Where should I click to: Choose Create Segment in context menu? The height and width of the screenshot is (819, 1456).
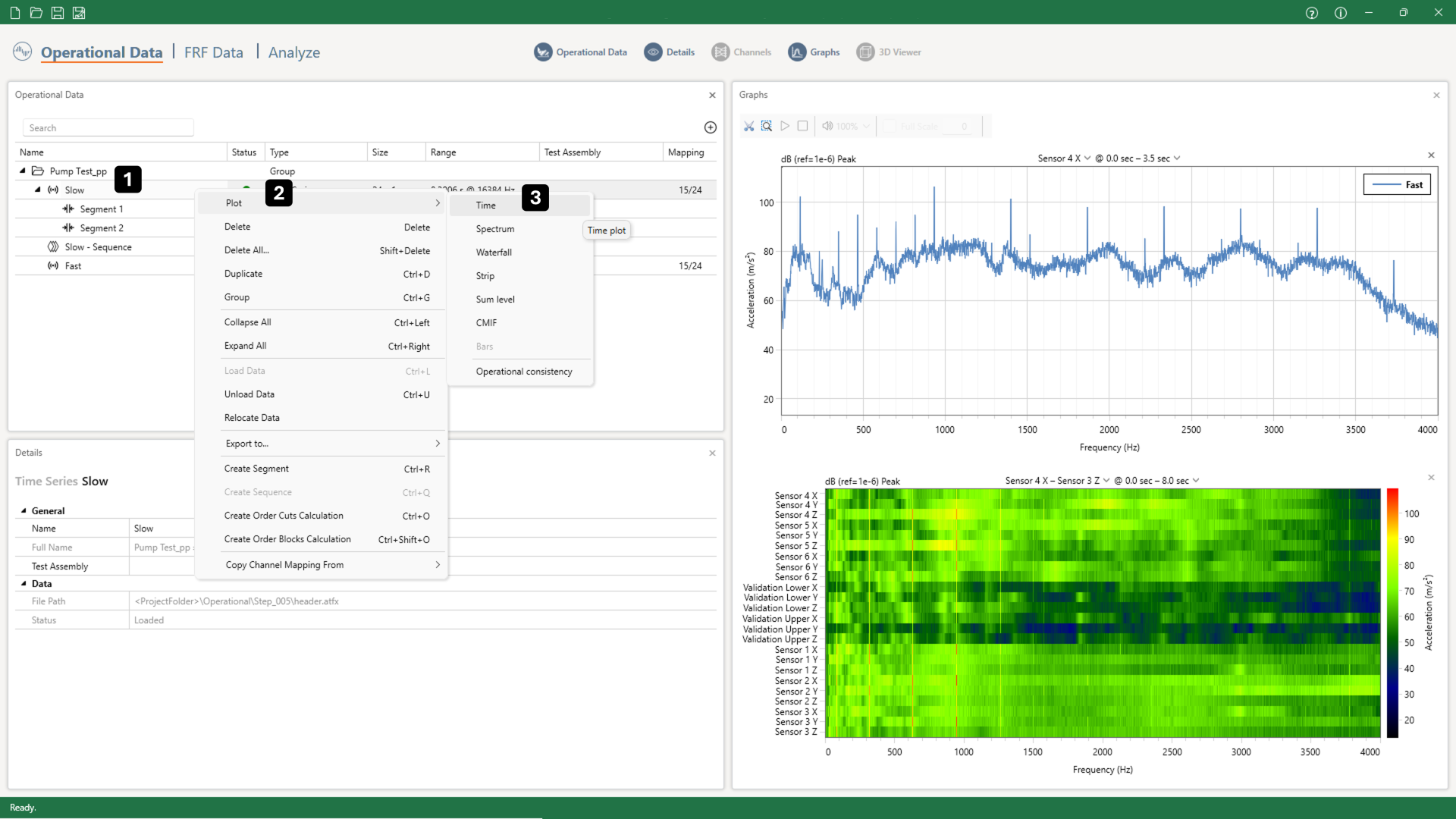tap(256, 469)
